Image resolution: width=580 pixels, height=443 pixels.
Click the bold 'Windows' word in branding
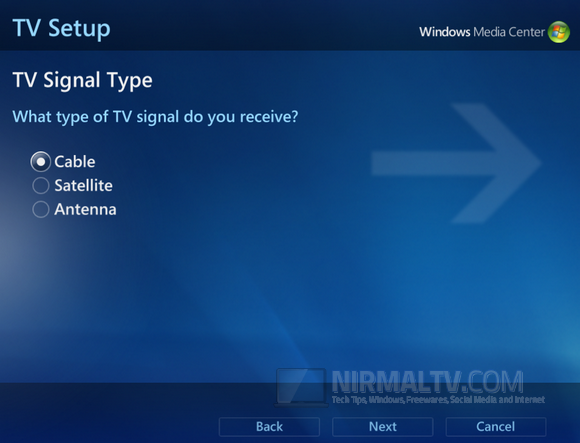pyautogui.click(x=445, y=32)
